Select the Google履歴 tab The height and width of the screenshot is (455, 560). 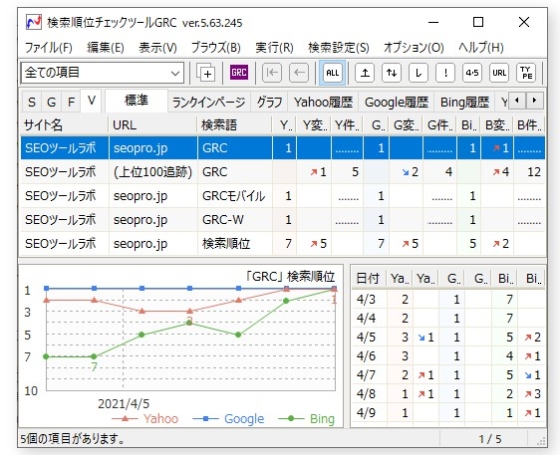[396, 102]
